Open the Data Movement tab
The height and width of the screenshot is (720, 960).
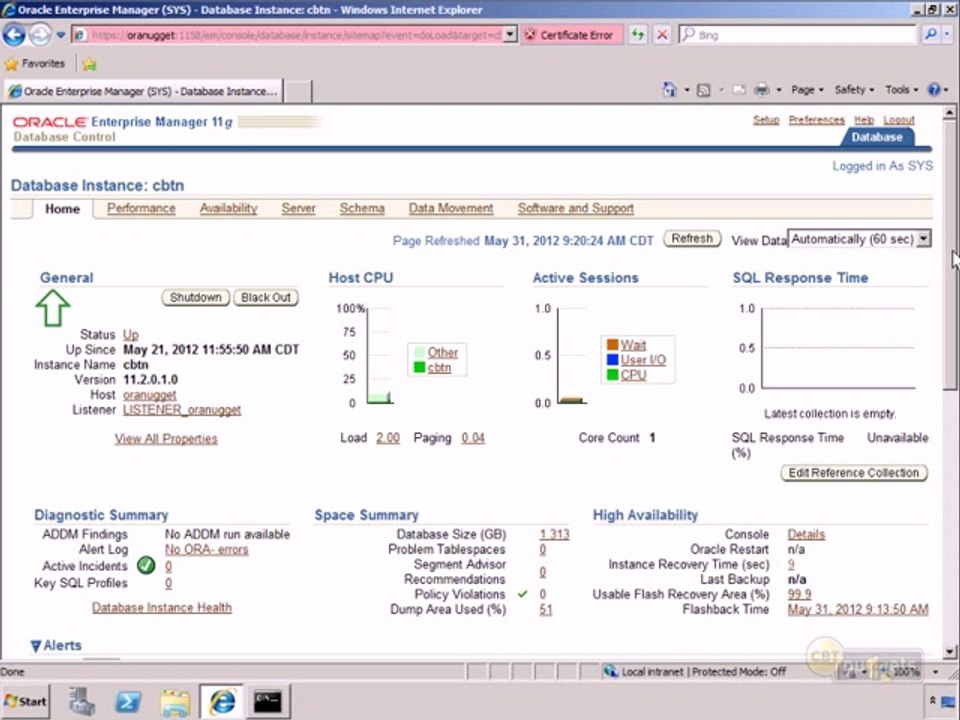coord(451,208)
